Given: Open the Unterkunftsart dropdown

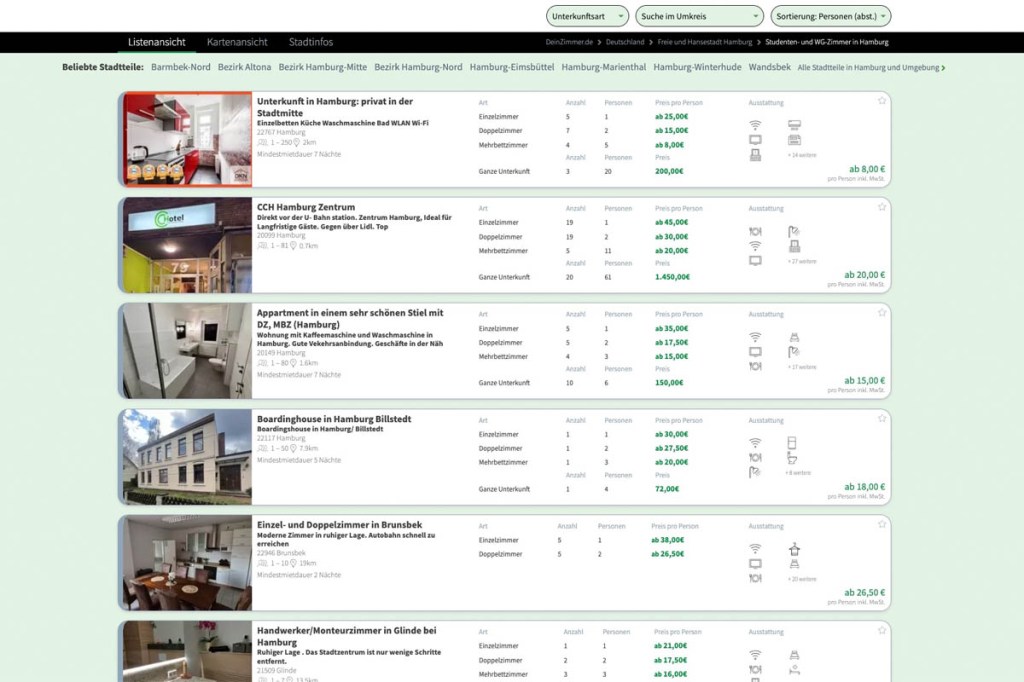Looking at the screenshot, I should 587,16.
